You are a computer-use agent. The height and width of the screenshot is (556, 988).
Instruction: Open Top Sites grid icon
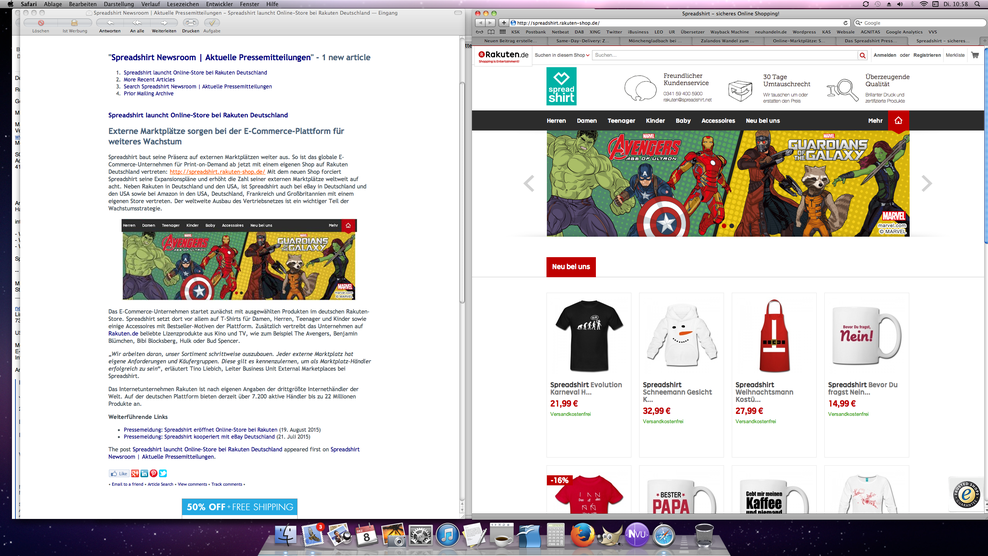tap(502, 32)
